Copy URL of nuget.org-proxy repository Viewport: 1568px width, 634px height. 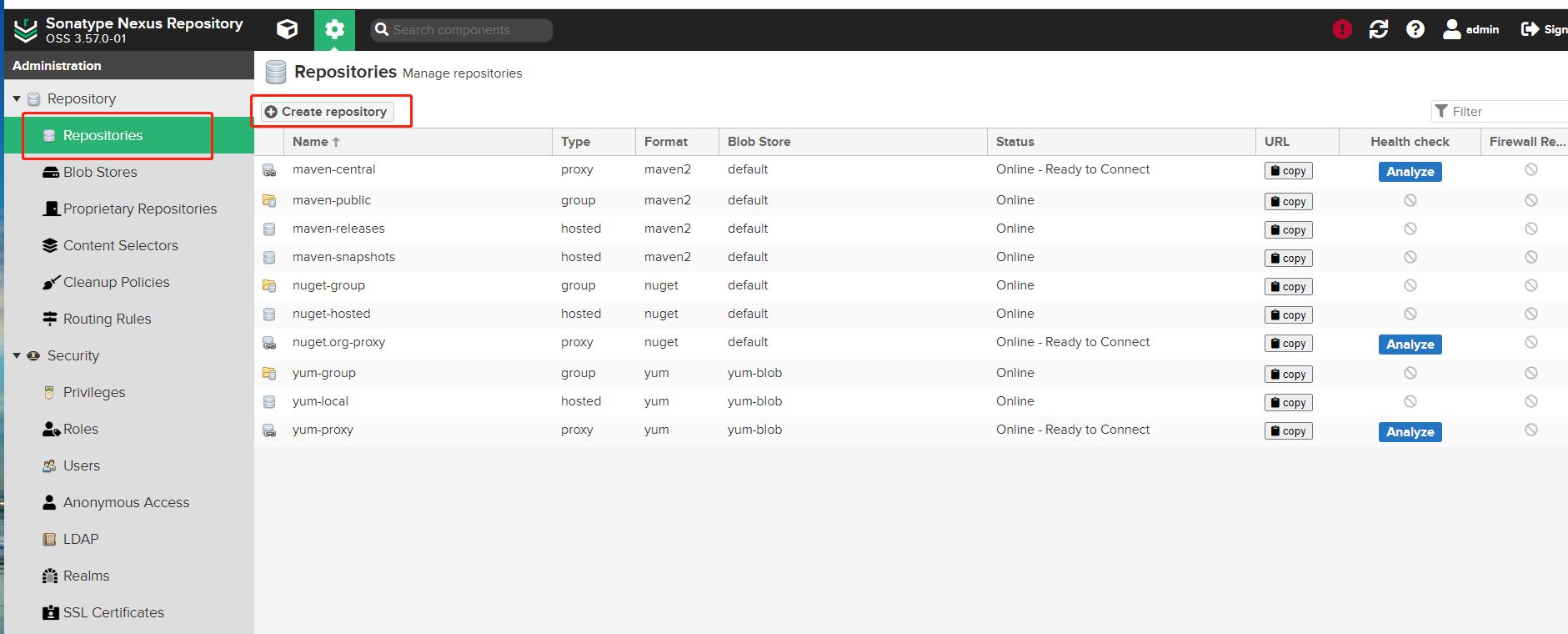(x=1288, y=343)
